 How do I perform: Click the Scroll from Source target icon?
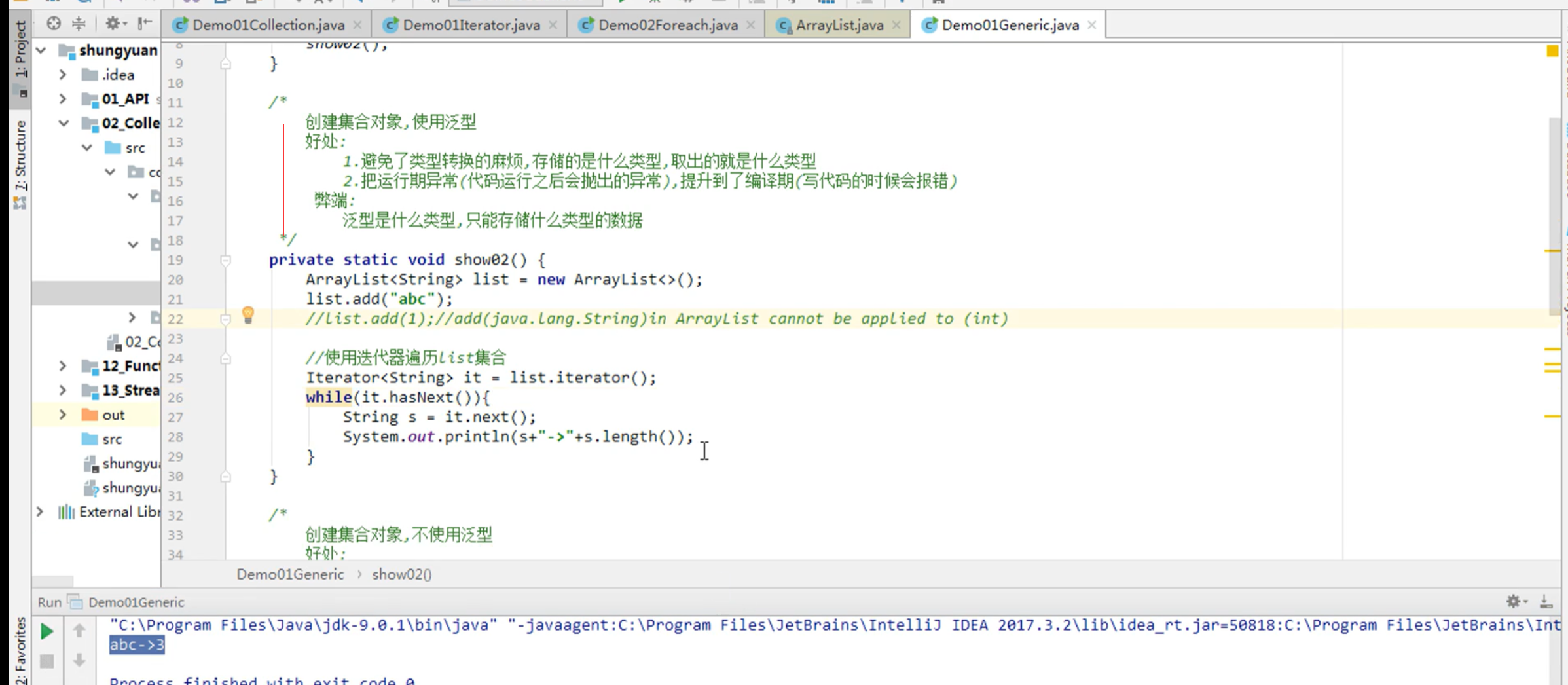54,24
